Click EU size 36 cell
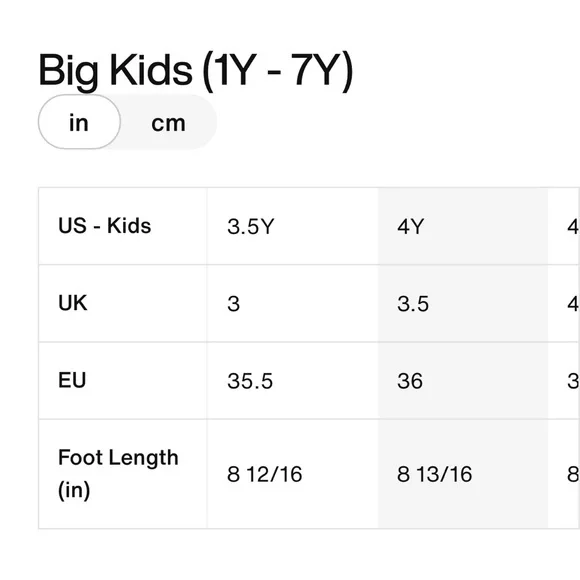The image size is (580, 580). click(463, 381)
